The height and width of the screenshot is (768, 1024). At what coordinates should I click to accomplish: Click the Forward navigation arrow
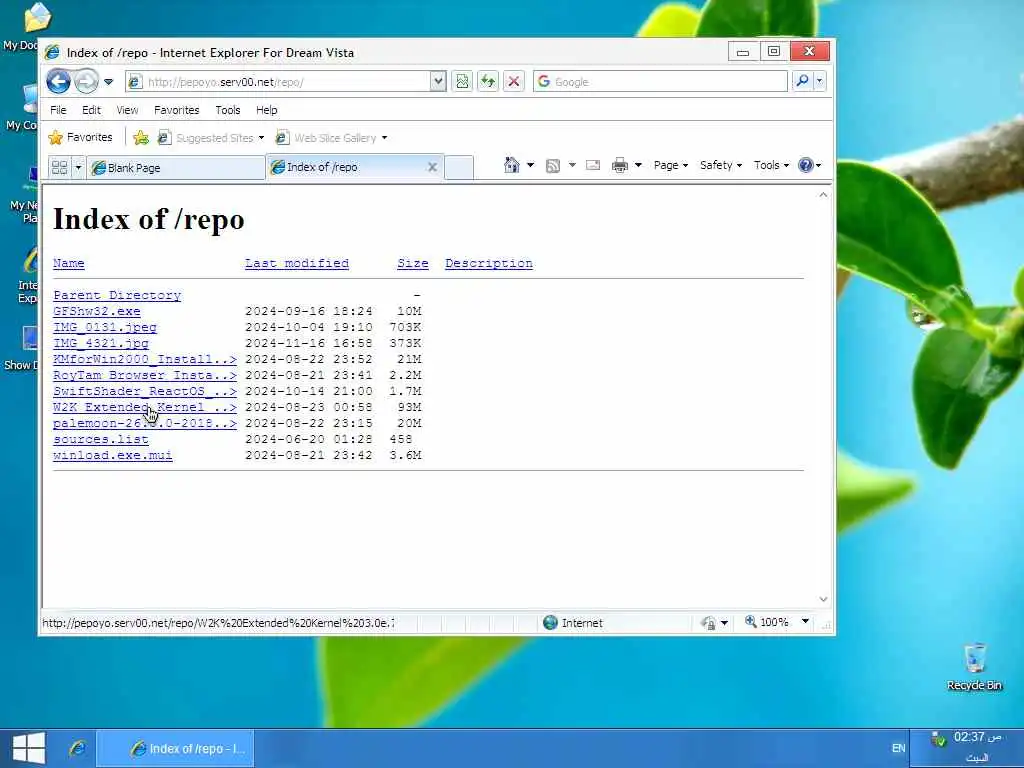click(x=86, y=82)
